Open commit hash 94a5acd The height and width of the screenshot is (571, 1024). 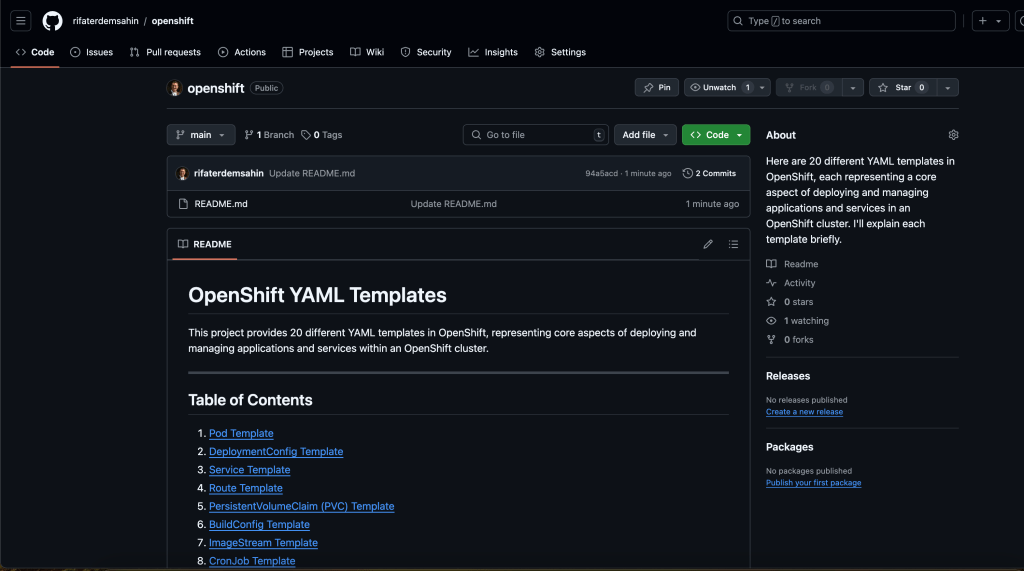point(601,173)
